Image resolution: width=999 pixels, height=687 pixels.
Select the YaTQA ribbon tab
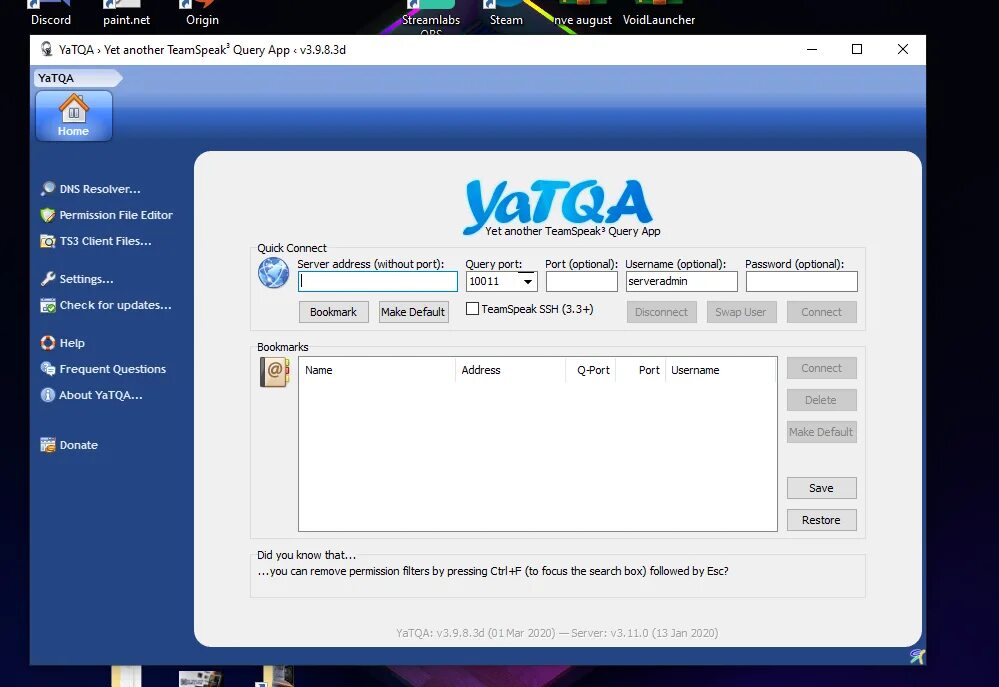[x=76, y=78]
